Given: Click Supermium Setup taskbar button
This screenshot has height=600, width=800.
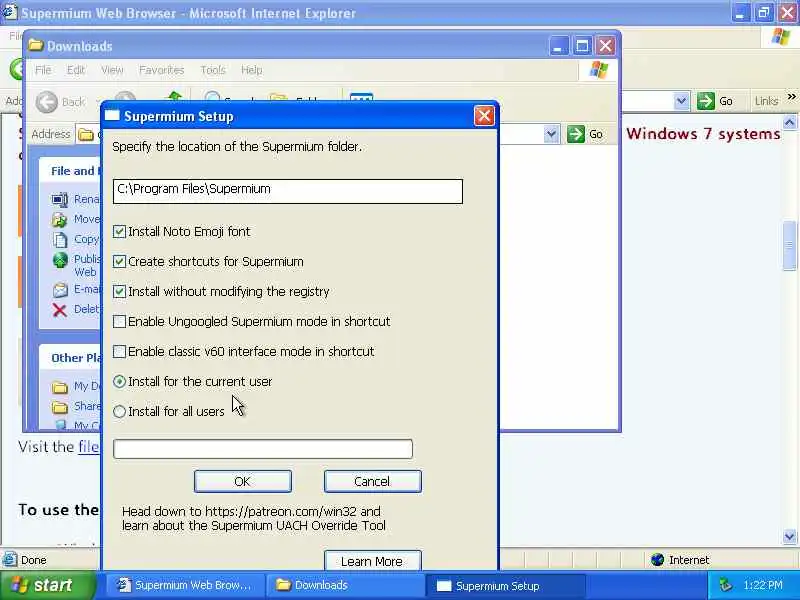Looking at the screenshot, I should (505, 586).
